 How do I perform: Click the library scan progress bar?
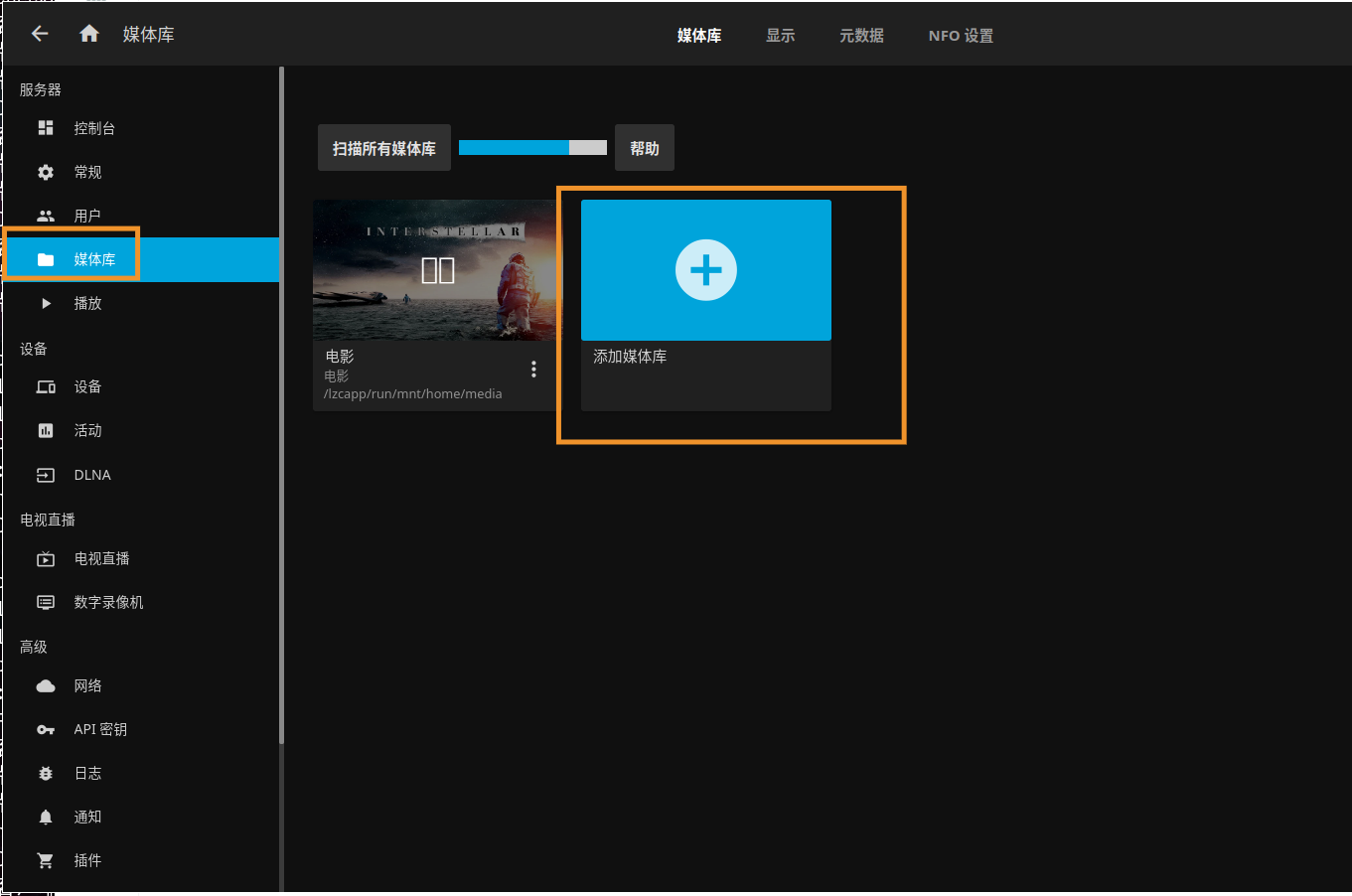click(532, 148)
